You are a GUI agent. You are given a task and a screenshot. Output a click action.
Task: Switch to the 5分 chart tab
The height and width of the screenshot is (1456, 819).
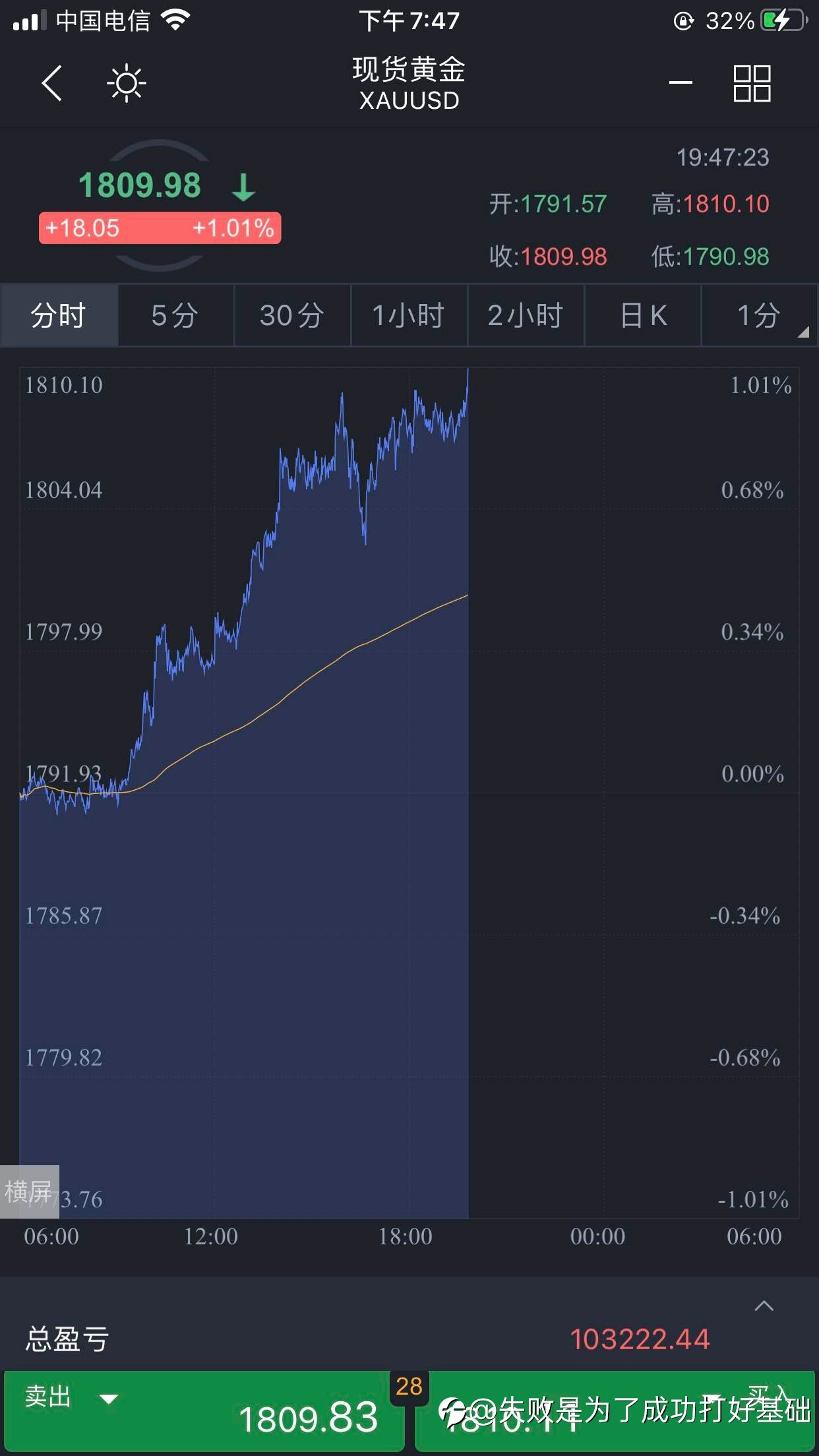click(x=175, y=315)
